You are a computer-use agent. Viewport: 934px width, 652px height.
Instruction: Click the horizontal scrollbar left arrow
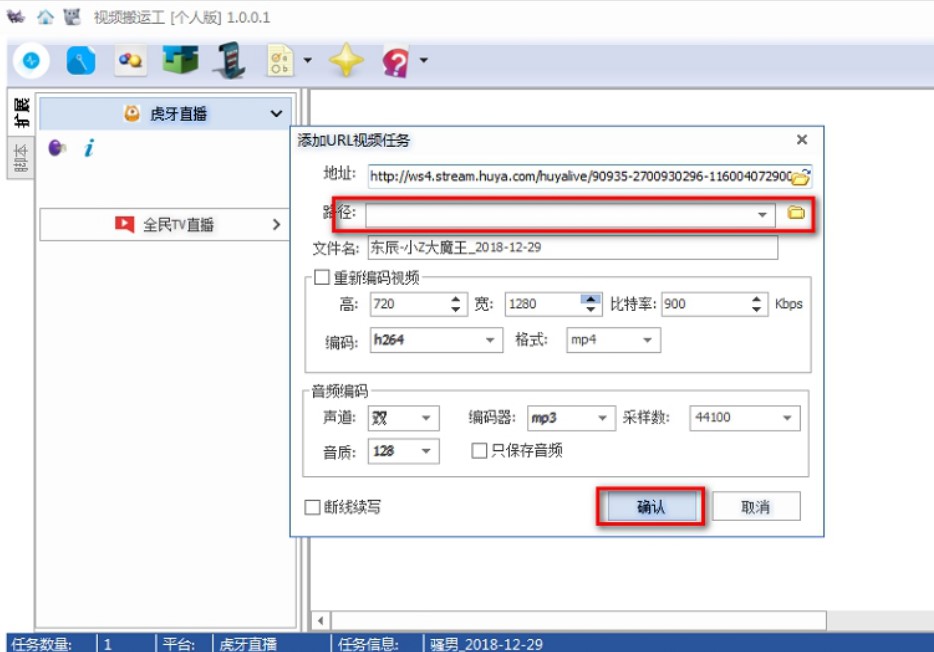320,621
